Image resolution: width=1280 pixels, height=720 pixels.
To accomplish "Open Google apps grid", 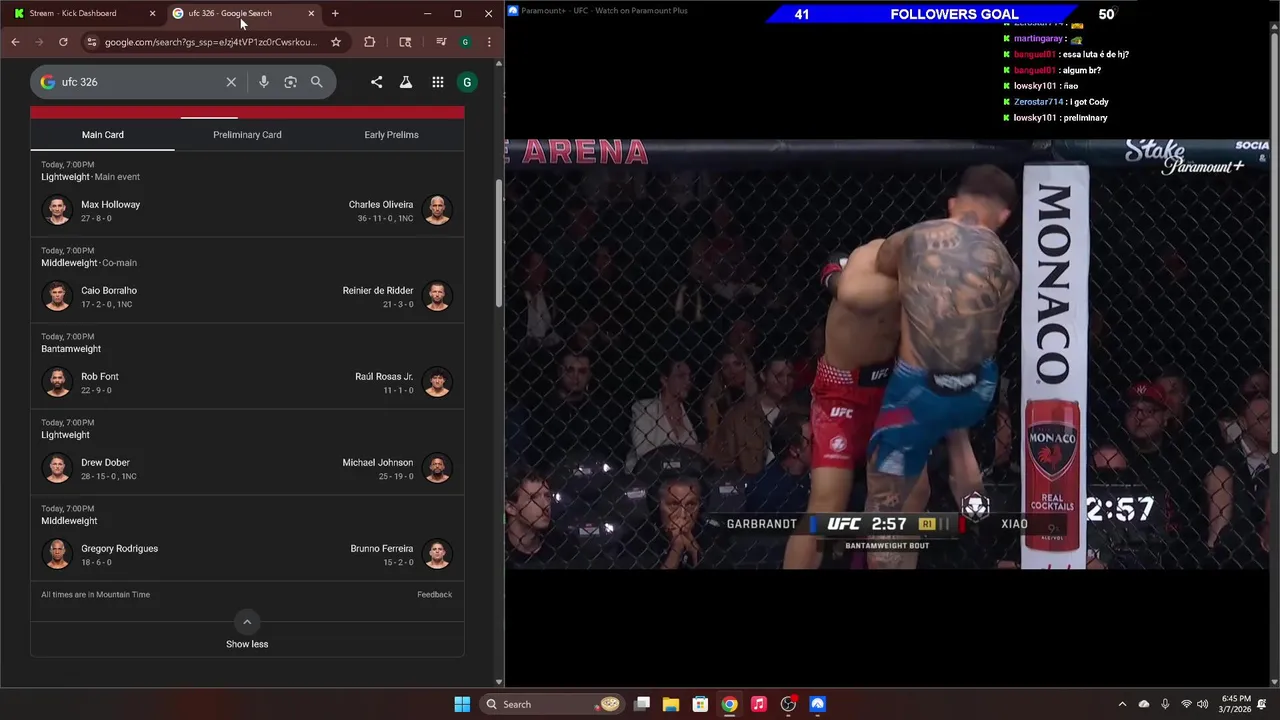I will point(438,82).
